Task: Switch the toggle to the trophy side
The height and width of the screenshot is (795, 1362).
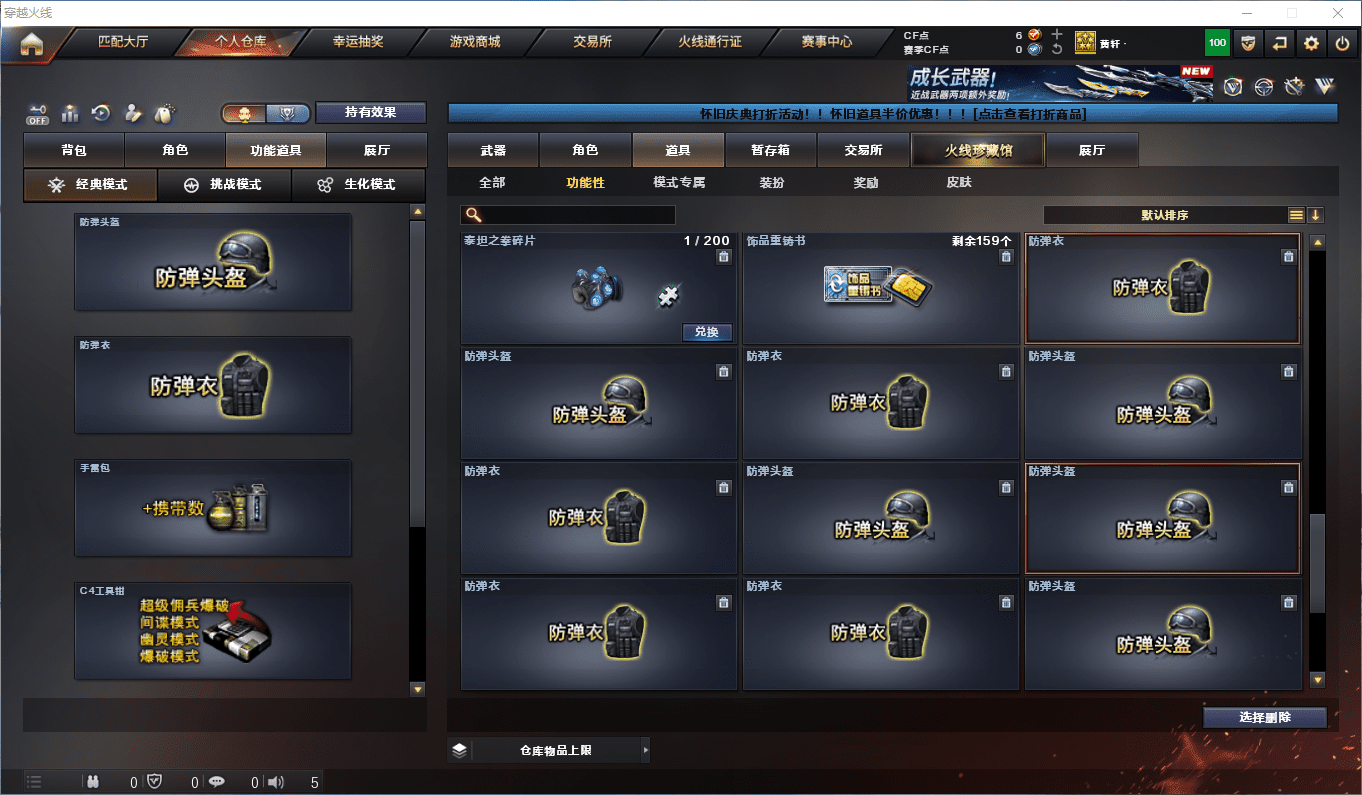Action: [x=287, y=113]
